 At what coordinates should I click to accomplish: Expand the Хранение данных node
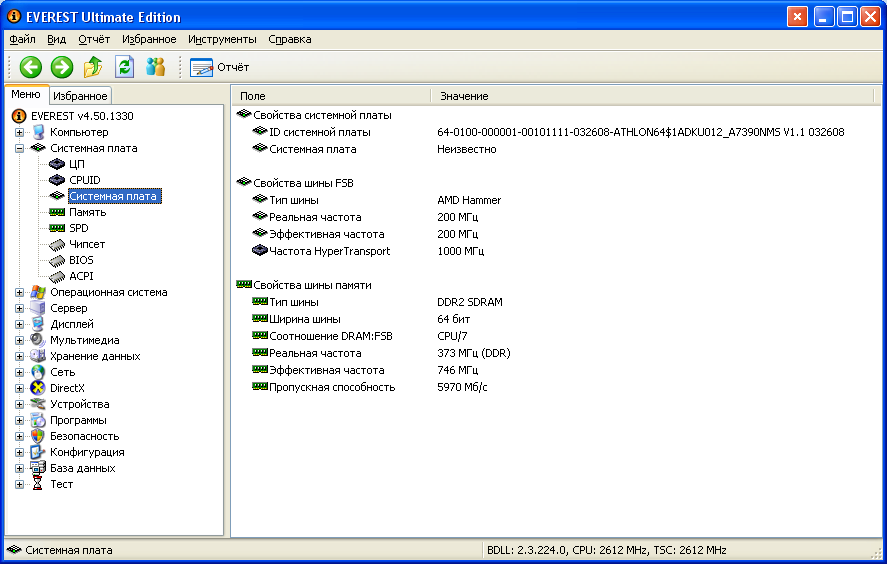[19, 356]
